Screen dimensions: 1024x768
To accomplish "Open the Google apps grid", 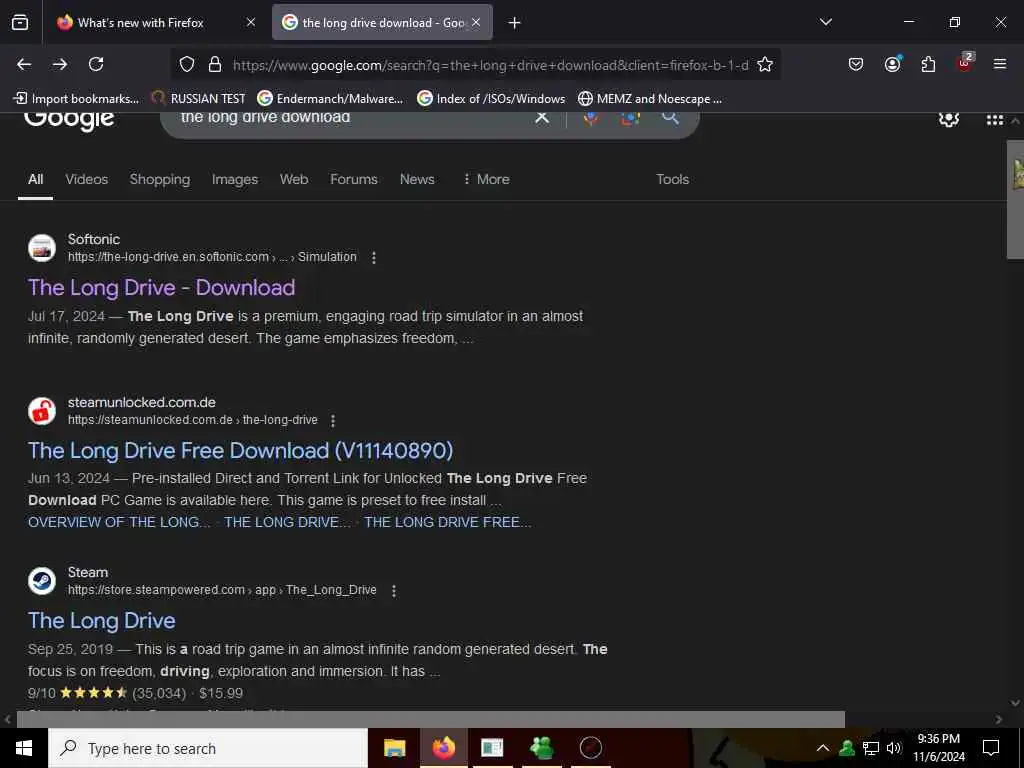I will click(995, 120).
